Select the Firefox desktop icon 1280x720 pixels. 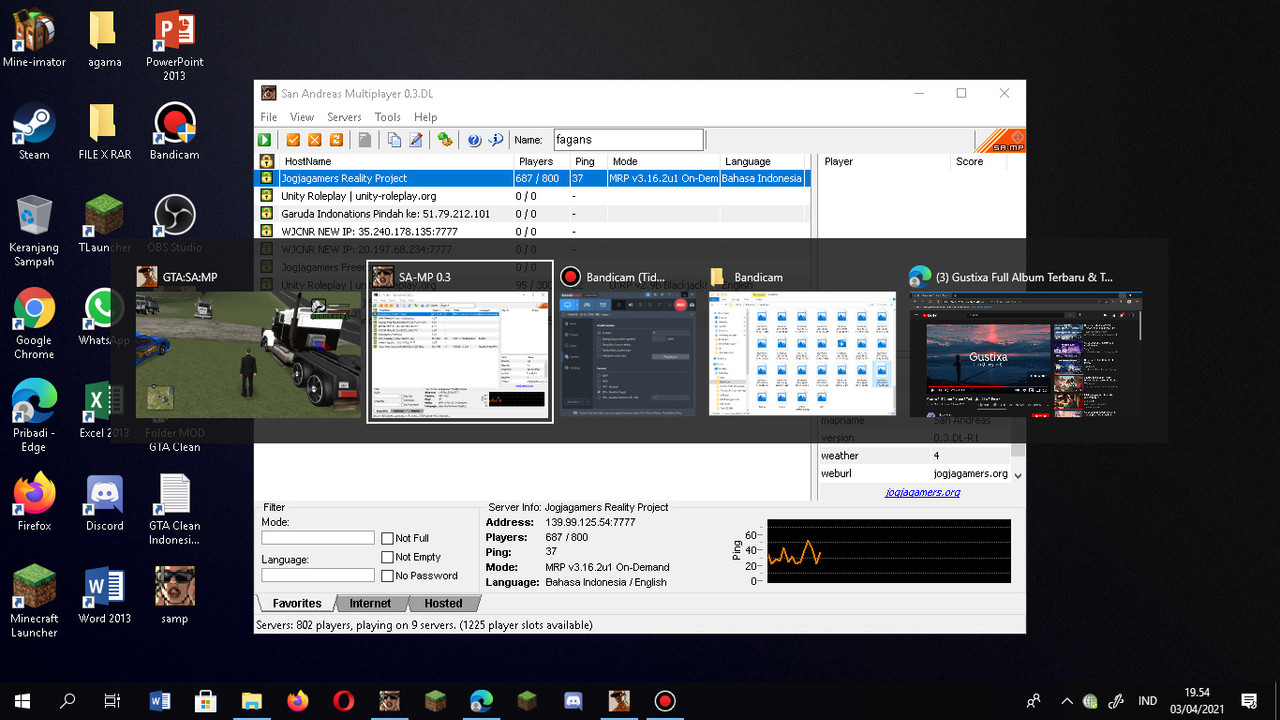point(34,503)
